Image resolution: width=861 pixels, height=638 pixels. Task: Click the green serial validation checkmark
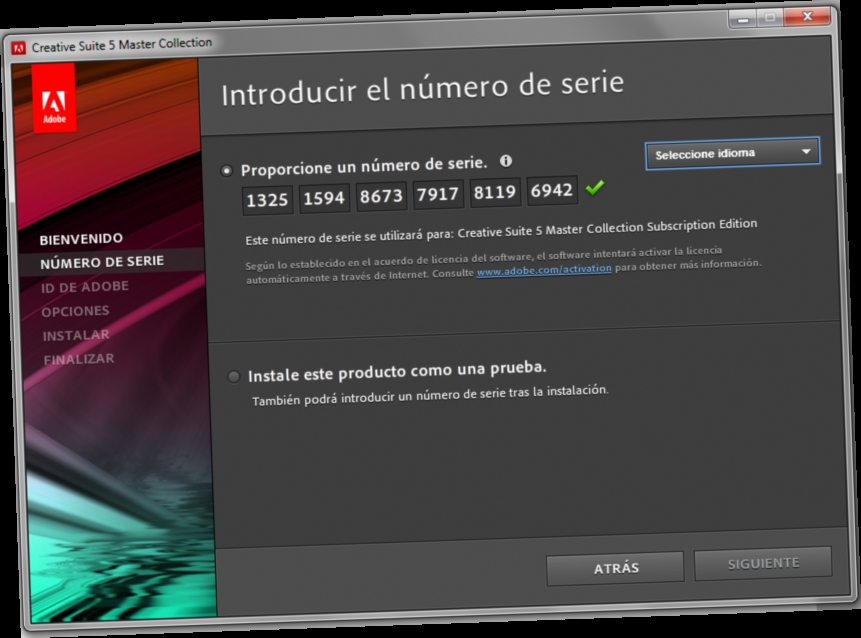point(595,188)
